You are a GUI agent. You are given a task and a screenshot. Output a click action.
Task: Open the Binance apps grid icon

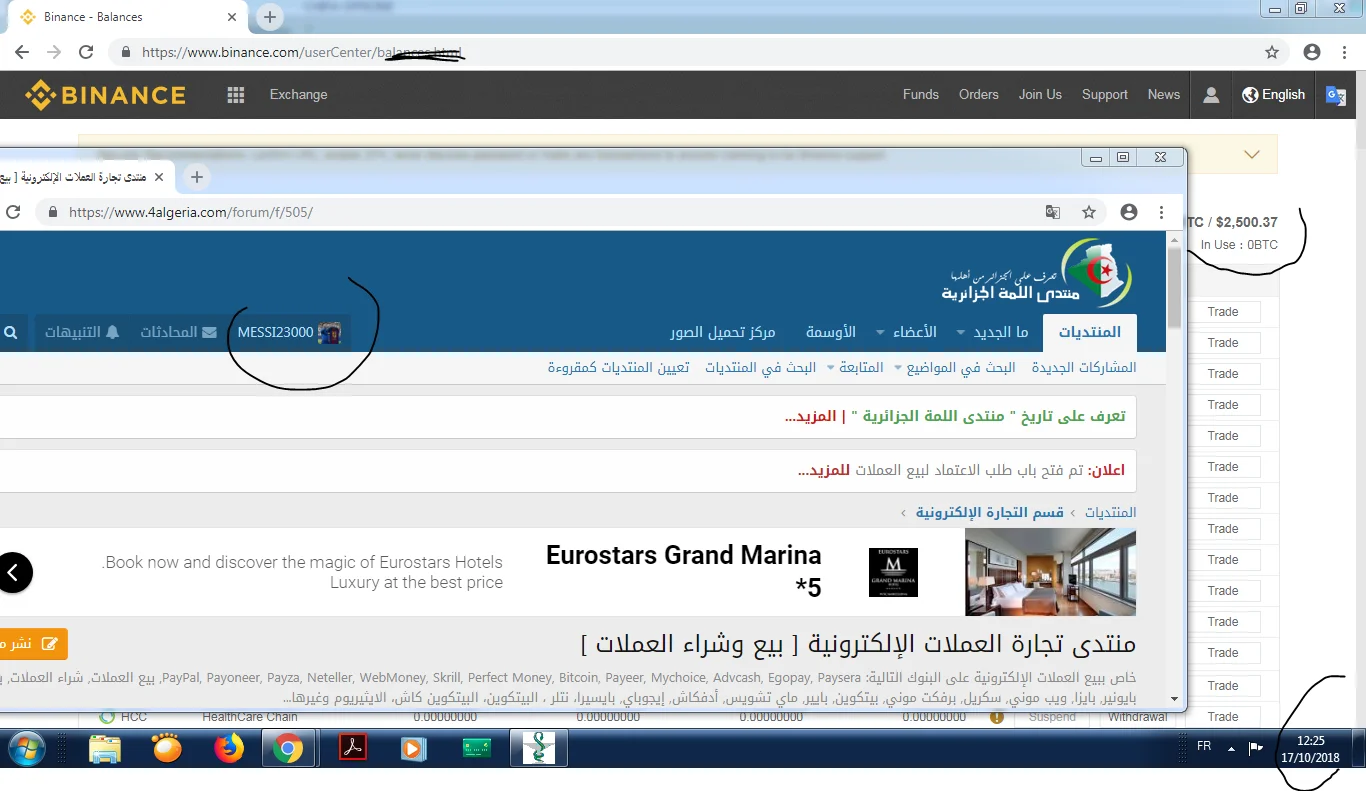pos(236,95)
